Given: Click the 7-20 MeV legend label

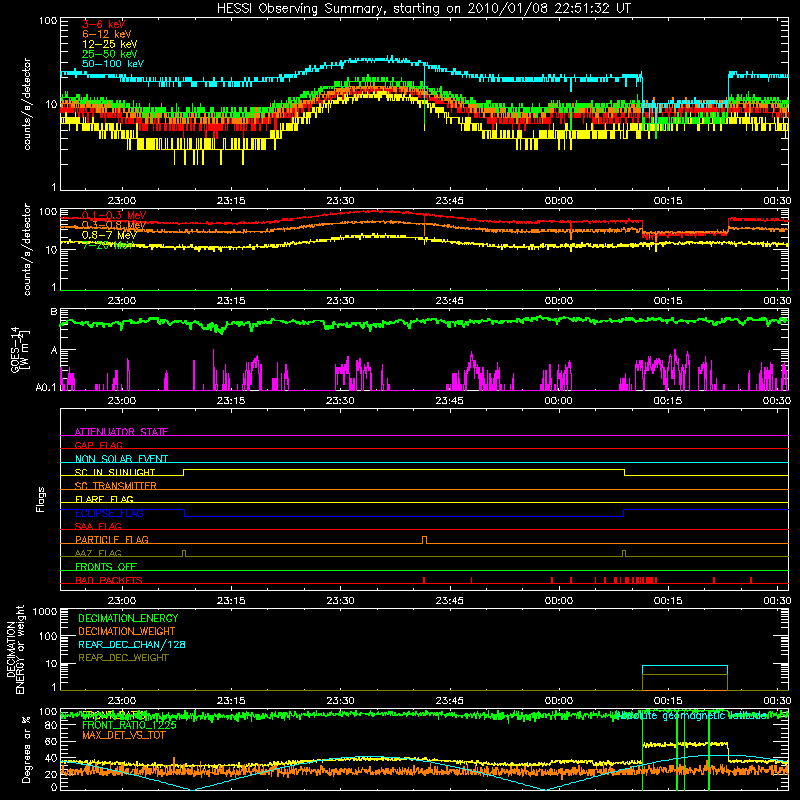Looking at the screenshot, I should 107,245.
